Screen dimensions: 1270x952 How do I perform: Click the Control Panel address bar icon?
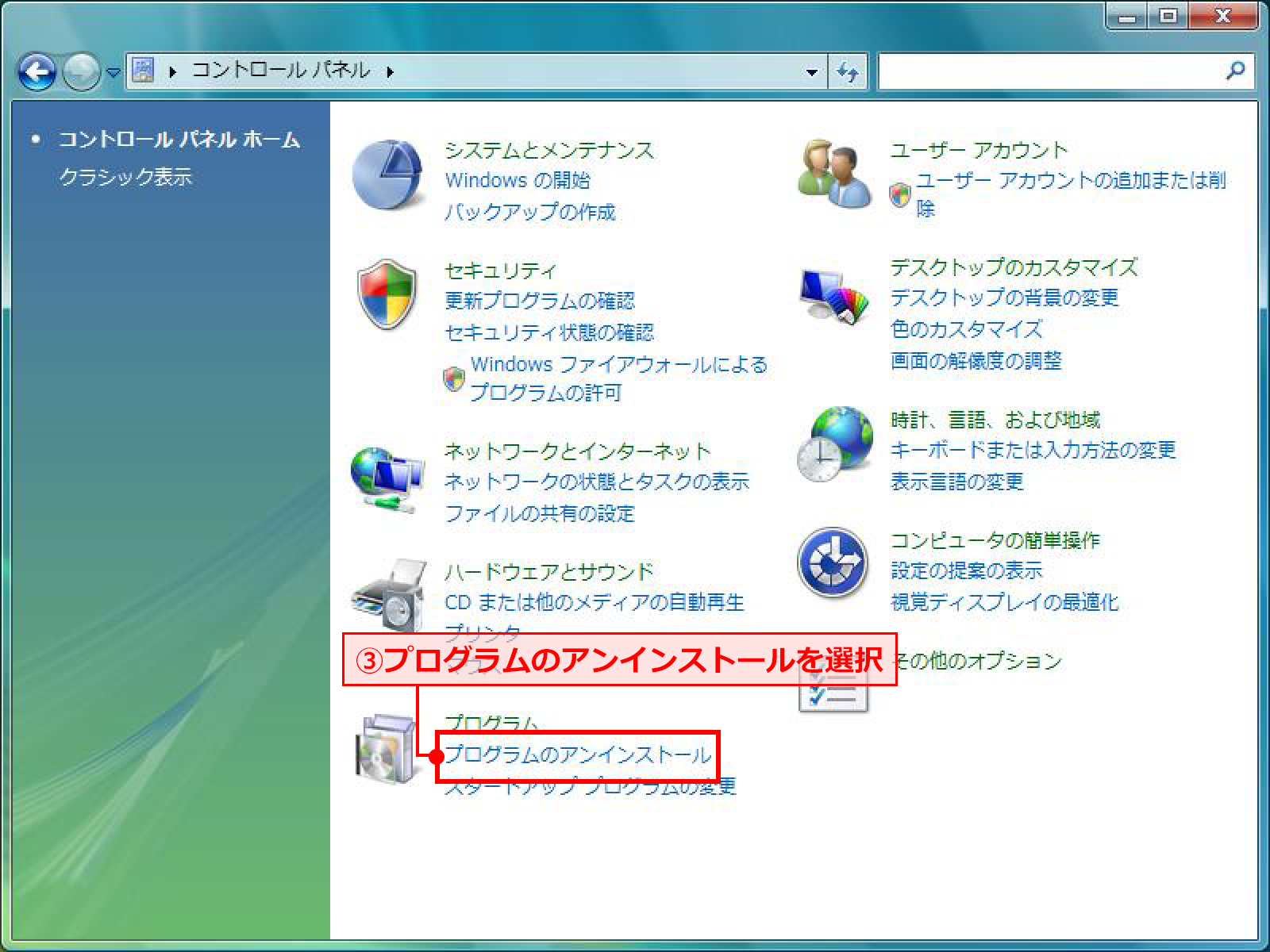[143, 71]
